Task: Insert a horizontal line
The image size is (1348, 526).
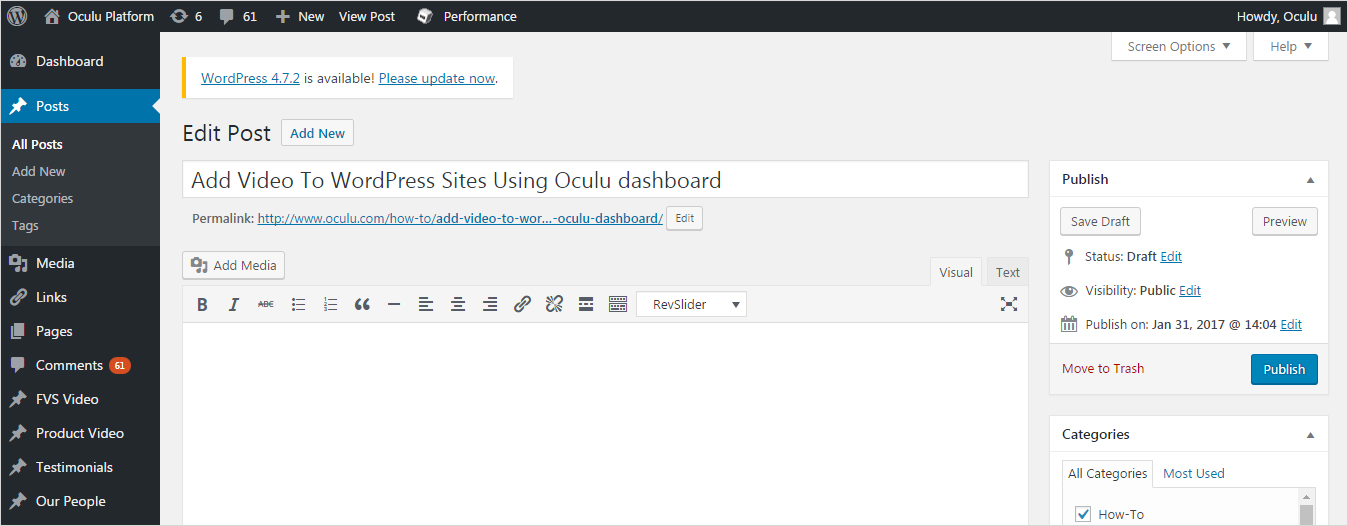Action: coord(394,305)
